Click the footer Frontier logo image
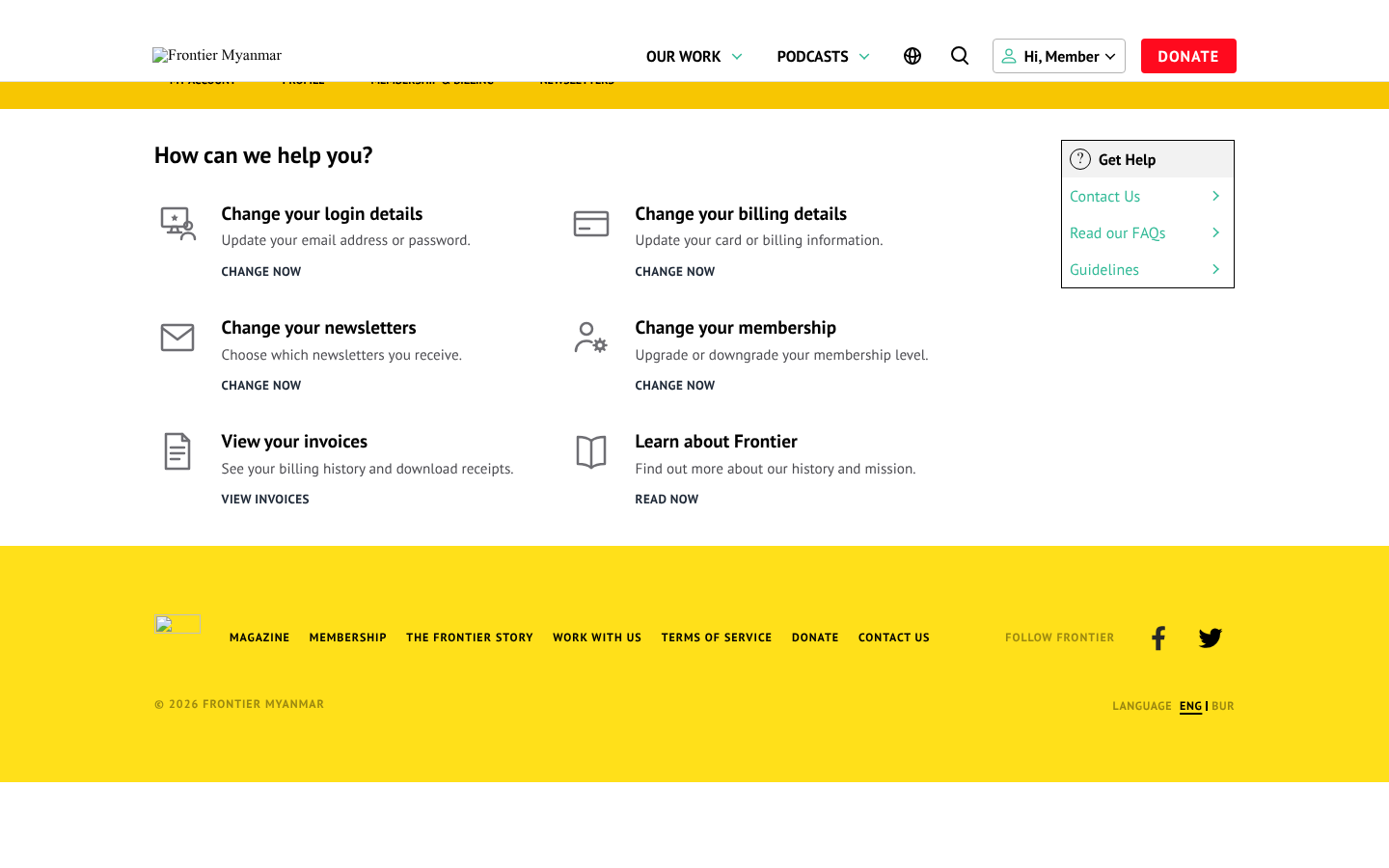1389x868 pixels. pos(177,624)
